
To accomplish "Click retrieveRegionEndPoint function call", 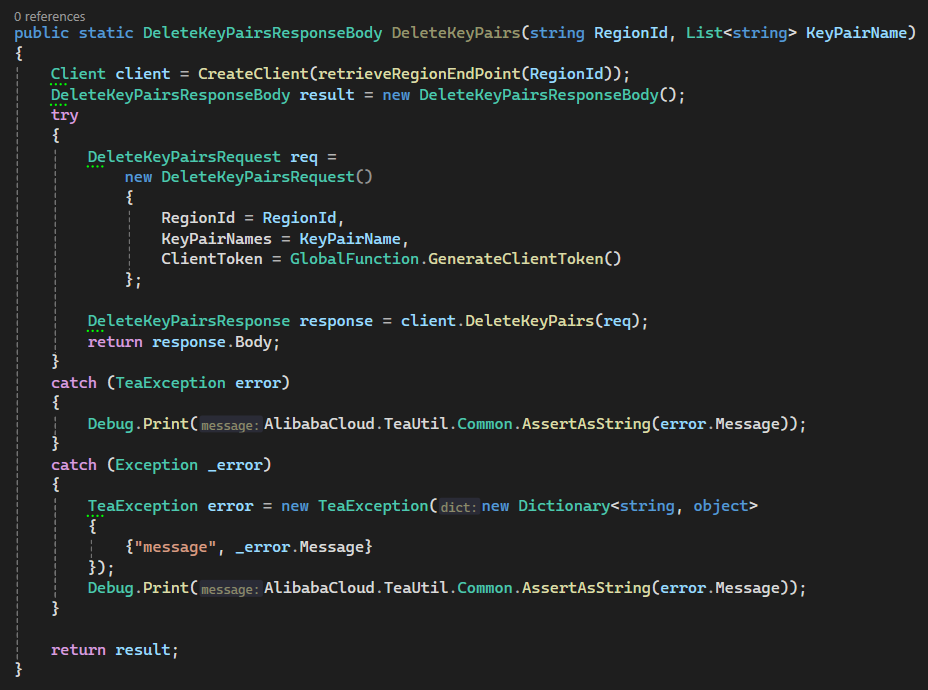I will click(419, 74).
